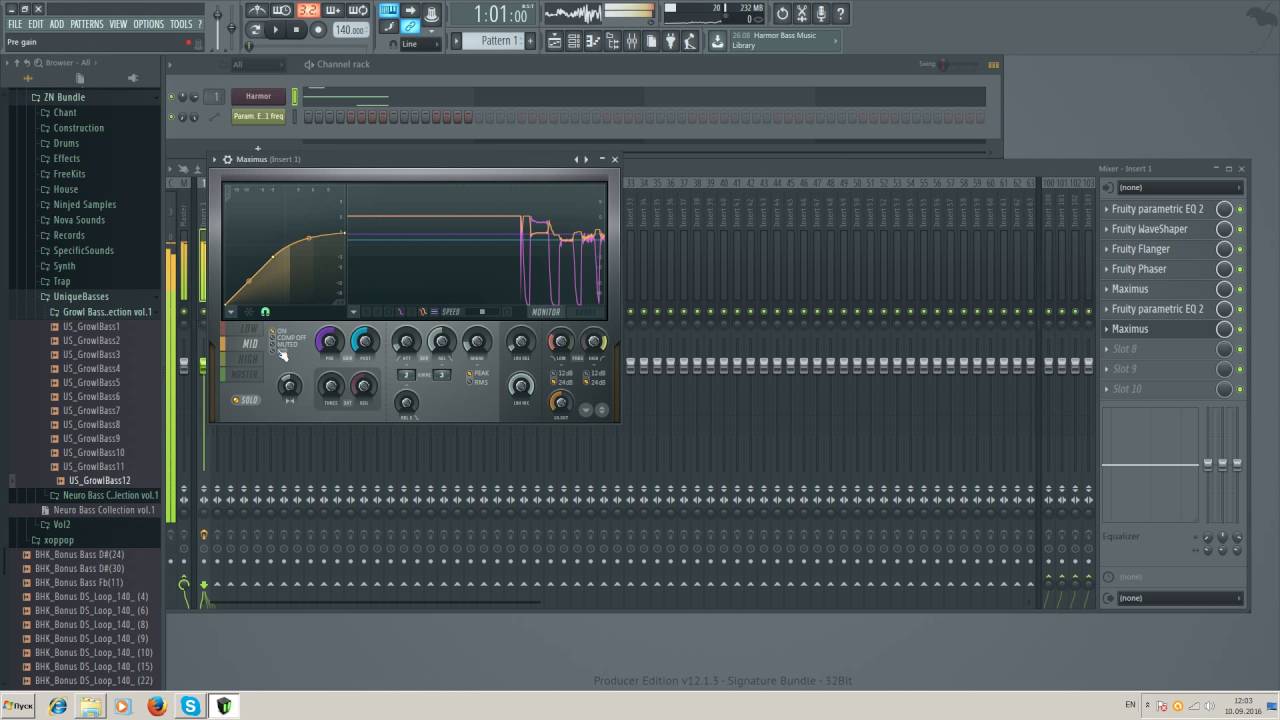Open Fruity WaveShaper slot menu arrow
This screenshot has width=1280, height=720.
[1107, 229]
